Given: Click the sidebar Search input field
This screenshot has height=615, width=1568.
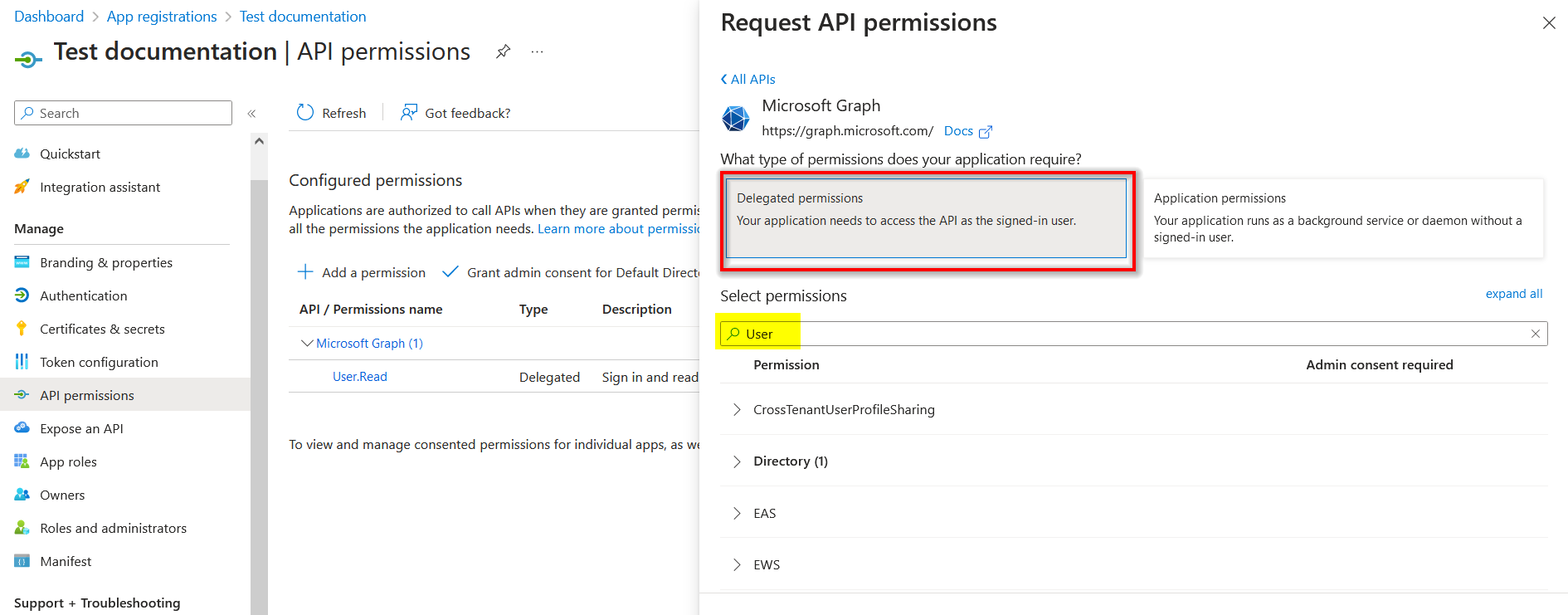Looking at the screenshot, I should click(x=123, y=113).
